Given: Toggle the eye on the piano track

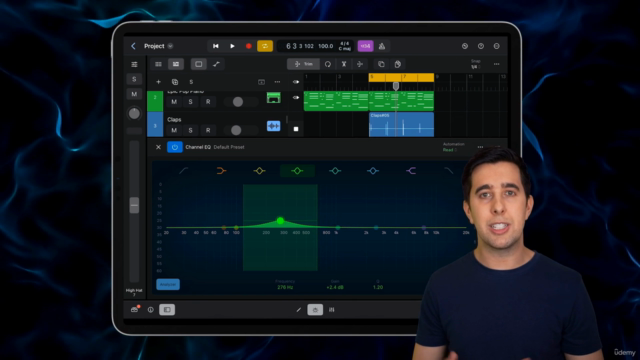Looking at the screenshot, I should click(296, 98).
